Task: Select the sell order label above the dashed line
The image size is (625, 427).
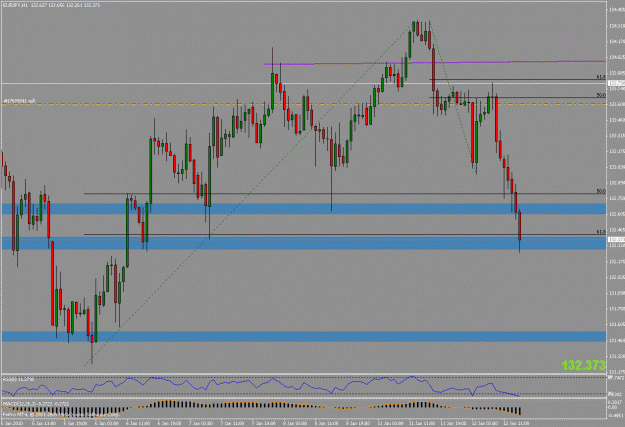Action: pos(19,101)
